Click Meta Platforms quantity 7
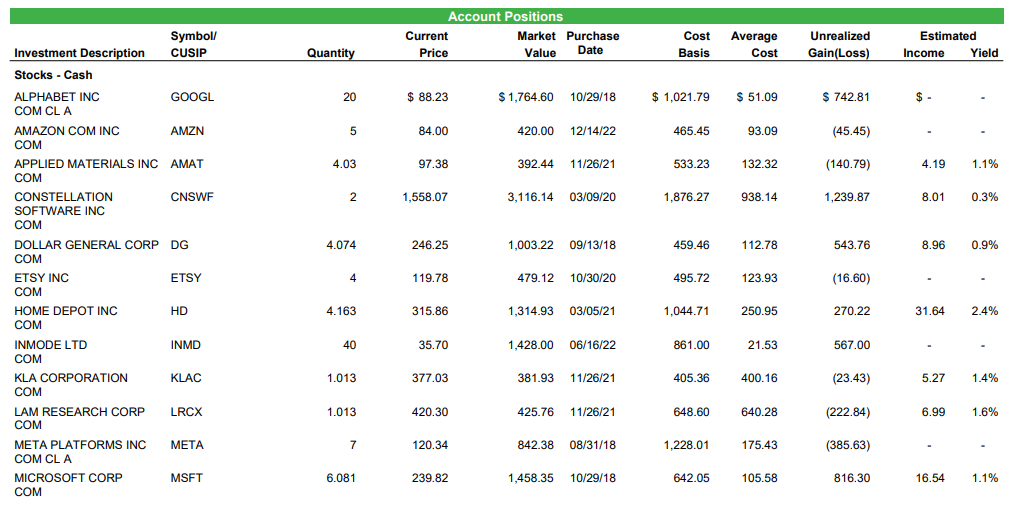The width and height of the screenshot is (1017, 506). [x=353, y=445]
